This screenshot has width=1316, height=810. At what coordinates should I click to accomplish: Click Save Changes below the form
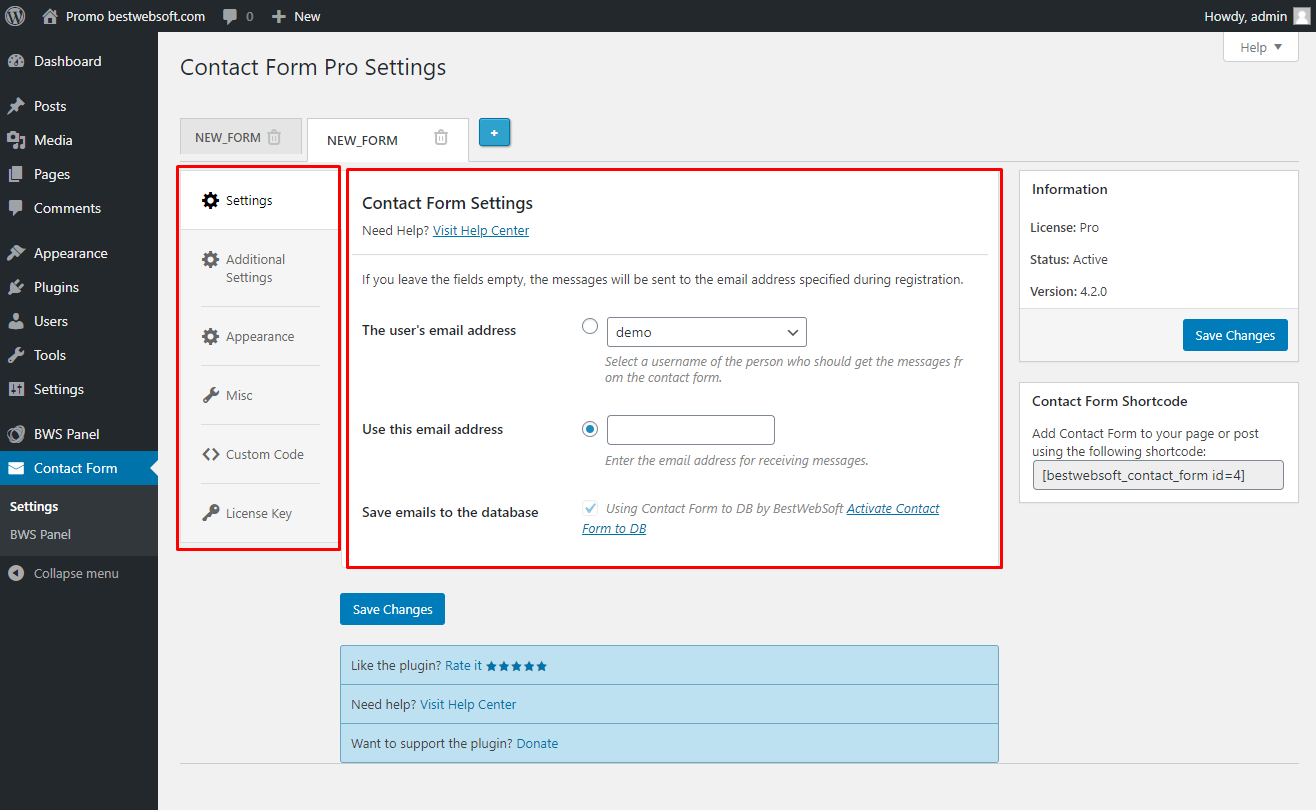pos(392,609)
